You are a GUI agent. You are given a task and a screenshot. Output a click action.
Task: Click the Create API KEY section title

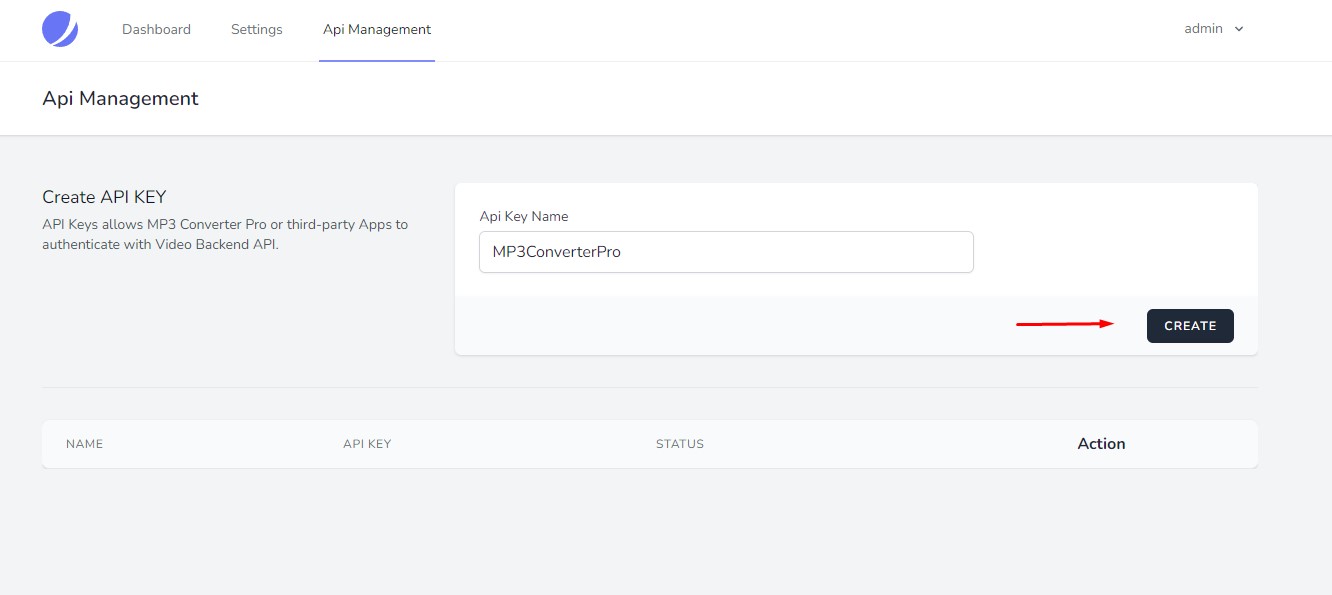tap(104, 197)
